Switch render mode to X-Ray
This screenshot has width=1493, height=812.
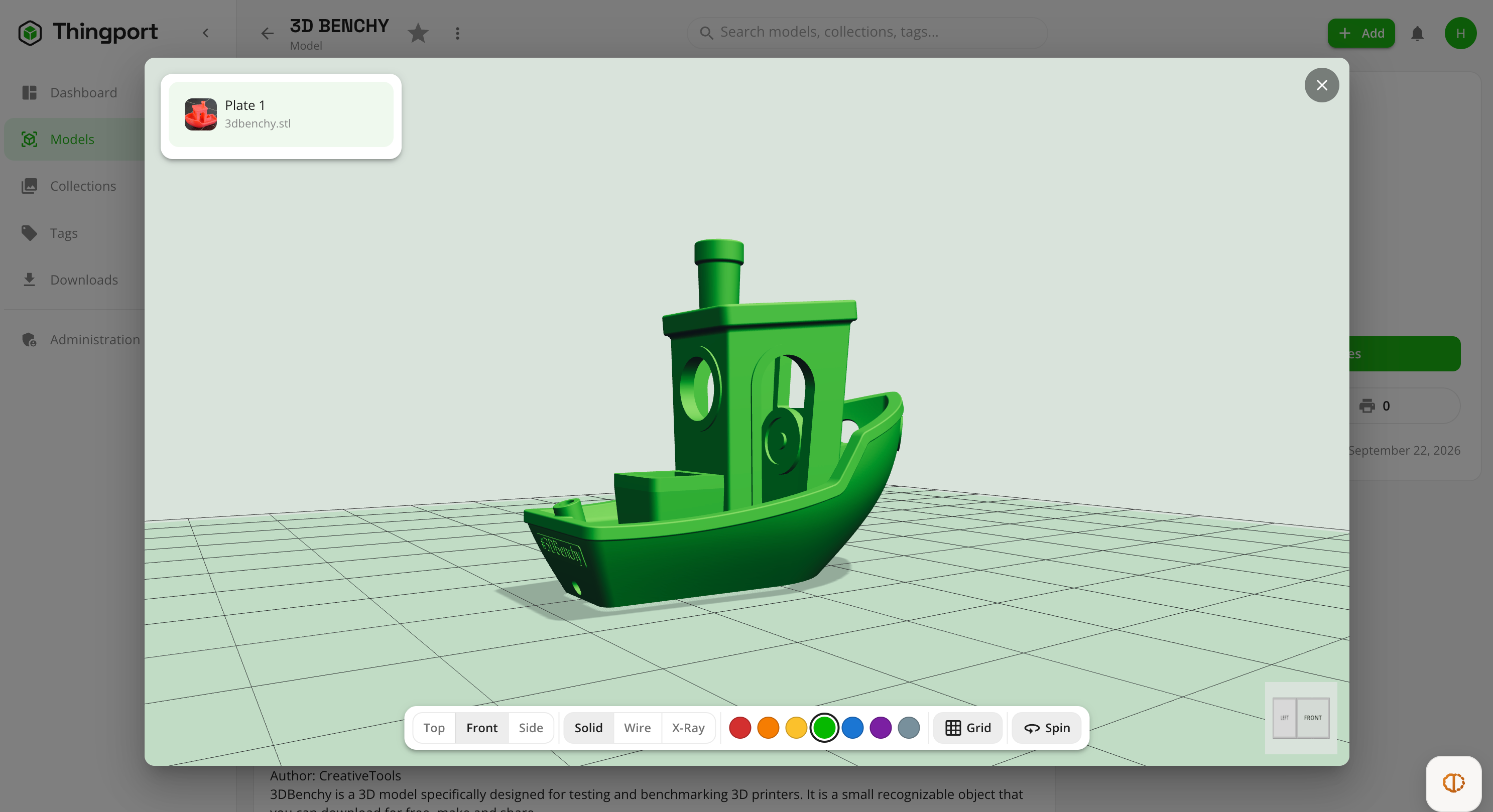[x=687, y=727]
